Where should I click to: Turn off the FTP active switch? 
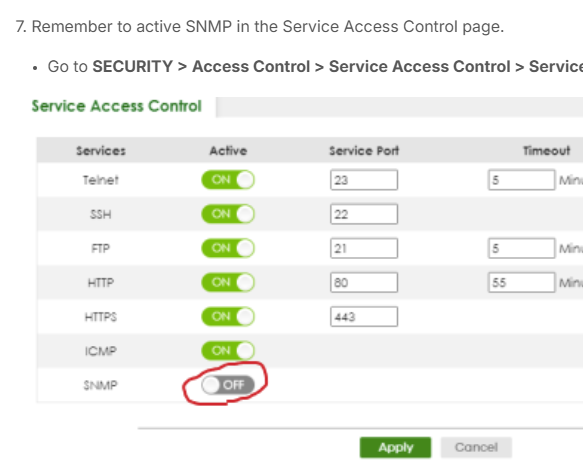pos(228,248)
